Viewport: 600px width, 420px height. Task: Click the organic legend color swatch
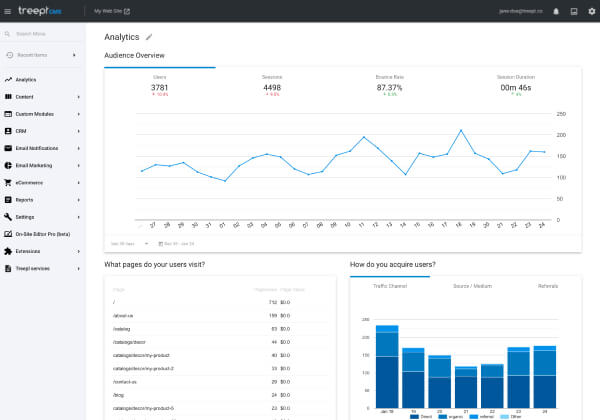coord(442,417)
